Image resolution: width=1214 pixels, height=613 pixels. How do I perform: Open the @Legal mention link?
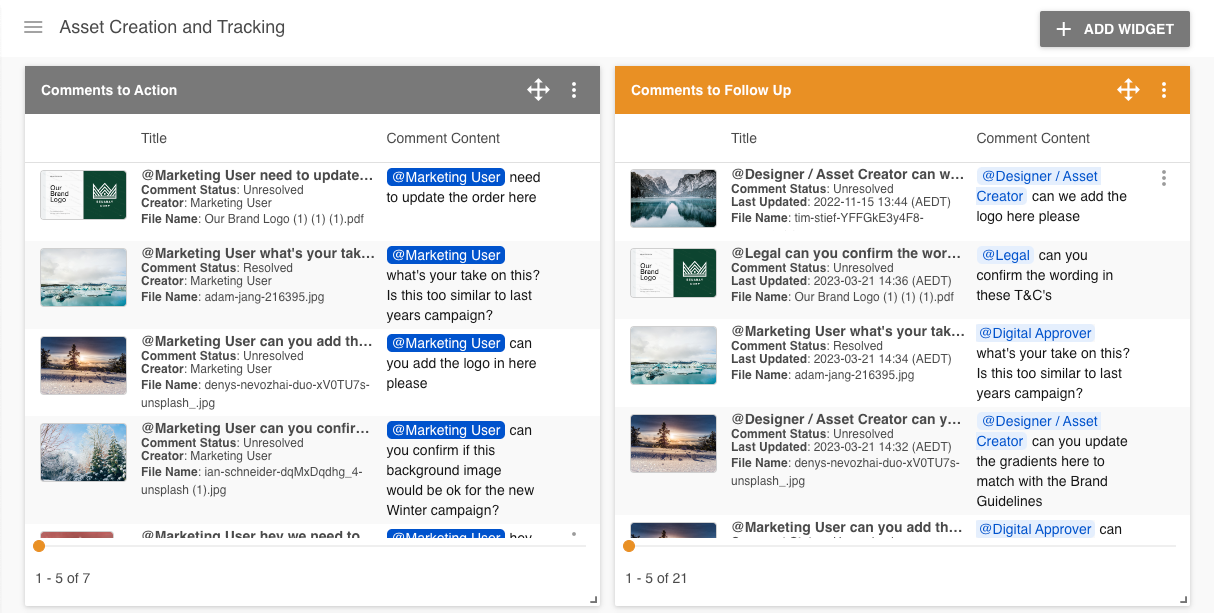tap(1004, 255)
